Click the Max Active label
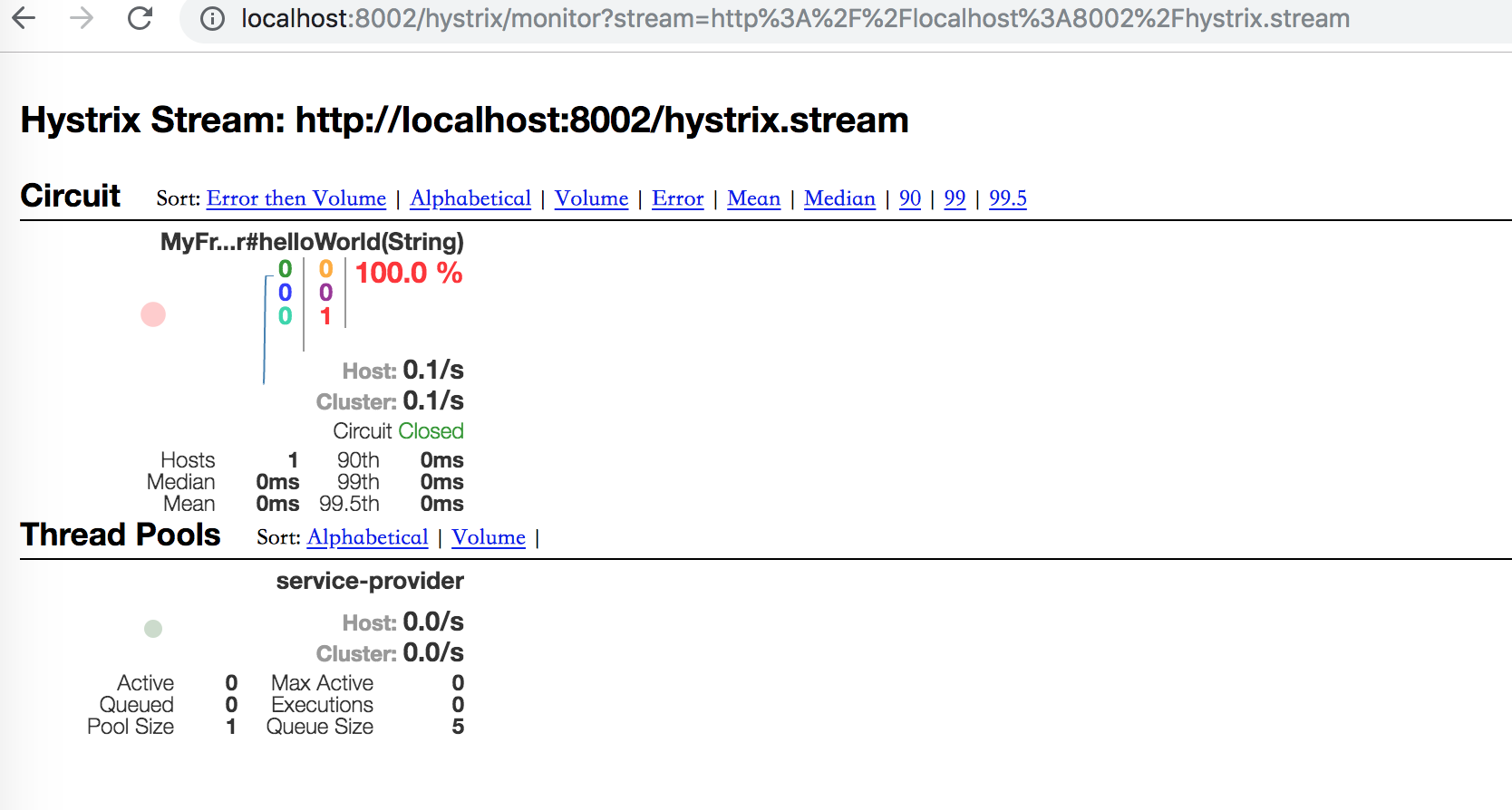This screenshot has height=810, width=1512. pyautogui.click(x=322, y=683)
